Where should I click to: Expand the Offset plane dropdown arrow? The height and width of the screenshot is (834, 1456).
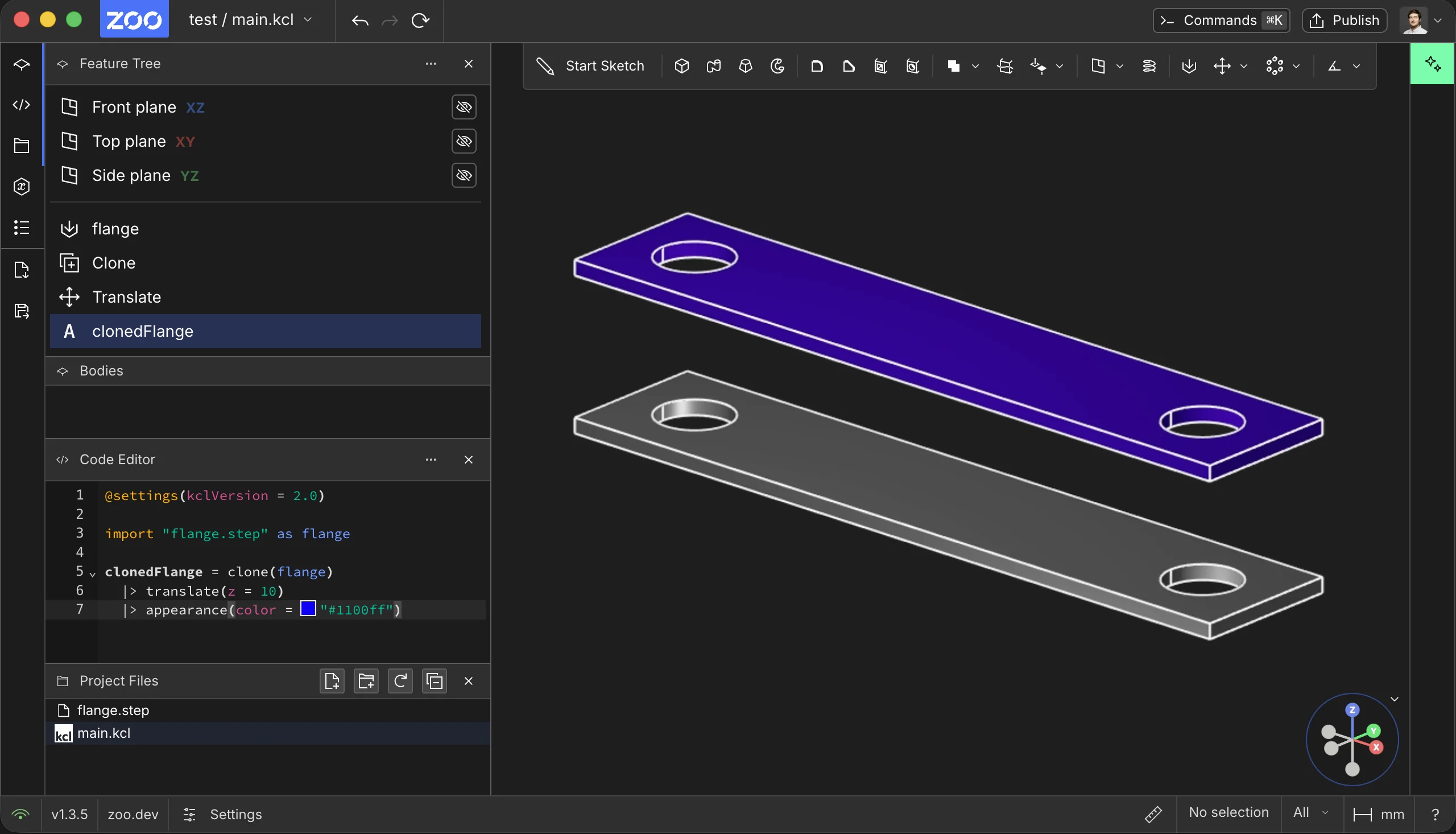point(1120,67)
